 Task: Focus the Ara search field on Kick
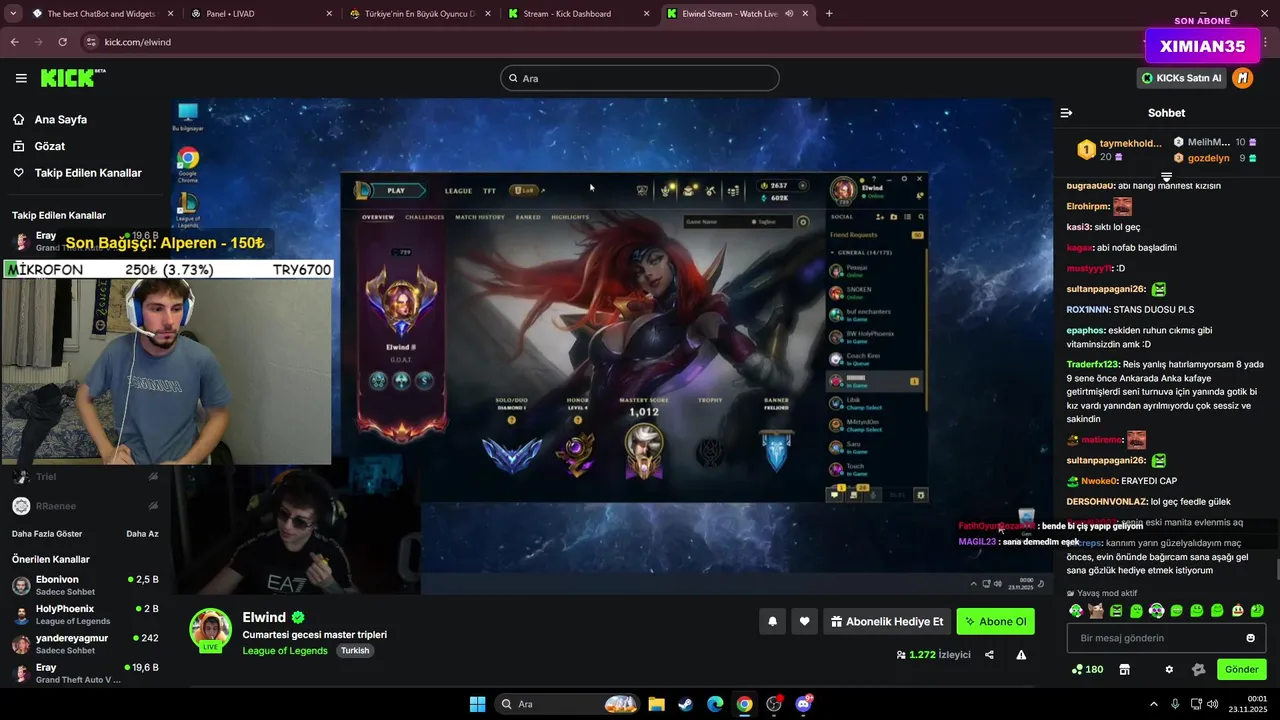point(640,78)
